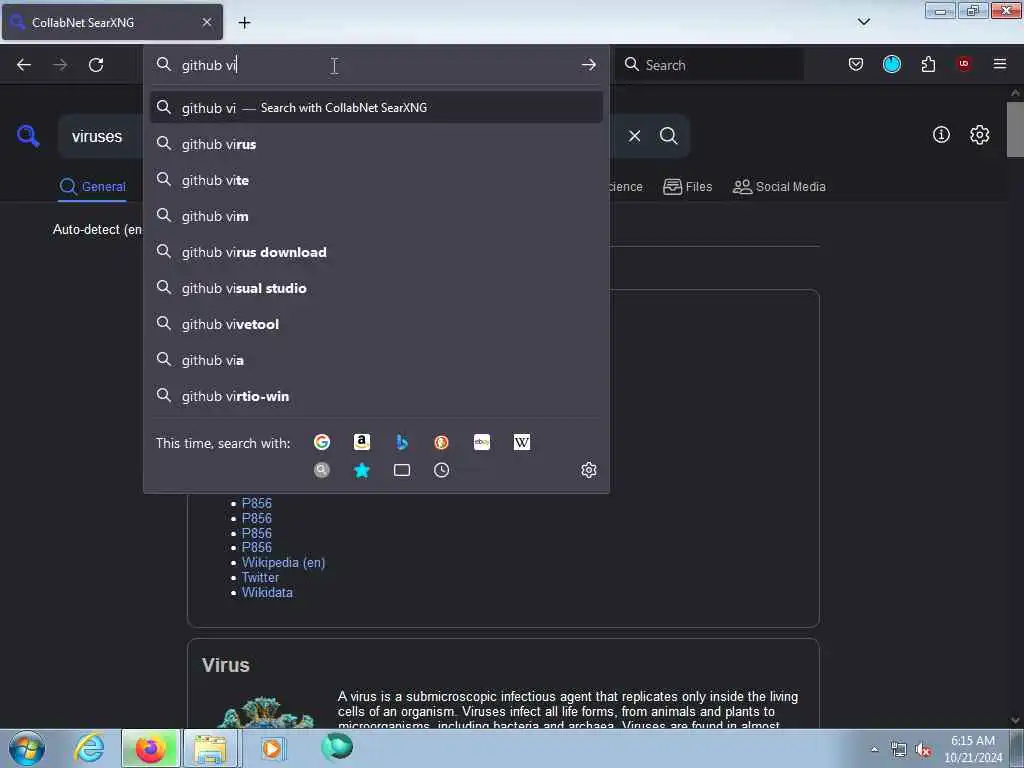
Task: Open the Extensions puzzle icon
Action: [x=928, y=64]
